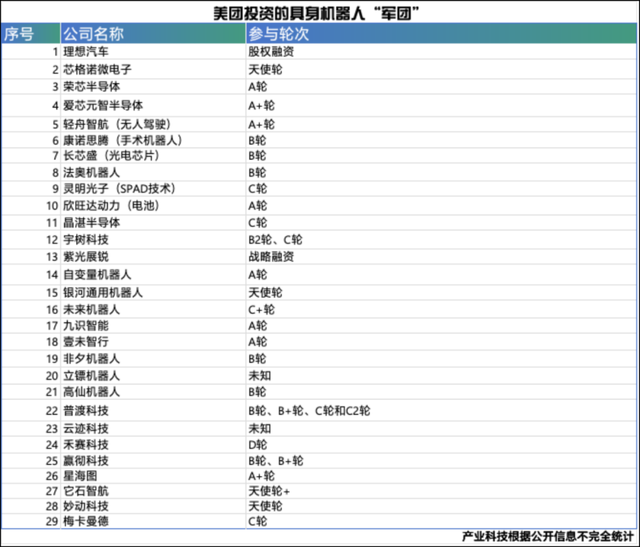Click the 战略融资 round cell
This screenshot has height=547, width=640.
[441, 257]
